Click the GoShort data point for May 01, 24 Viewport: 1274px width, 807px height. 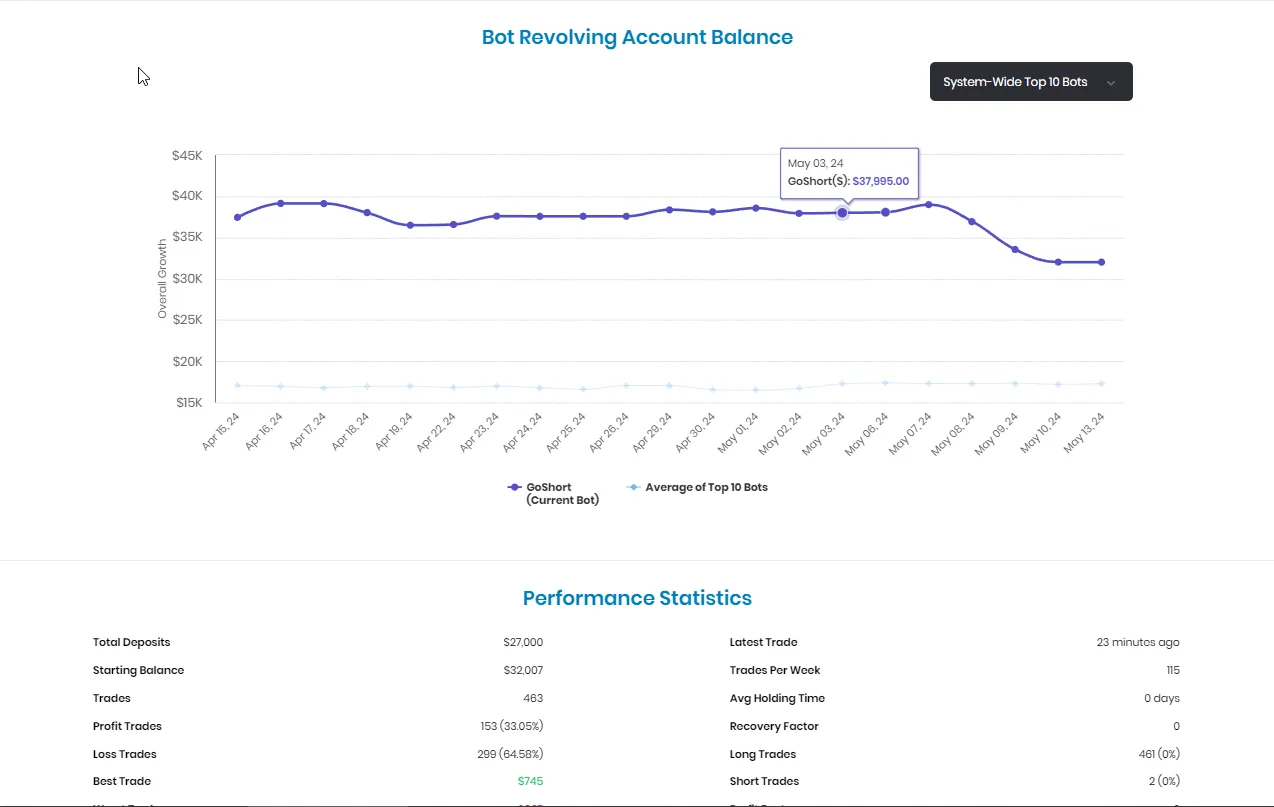[755, 208]
